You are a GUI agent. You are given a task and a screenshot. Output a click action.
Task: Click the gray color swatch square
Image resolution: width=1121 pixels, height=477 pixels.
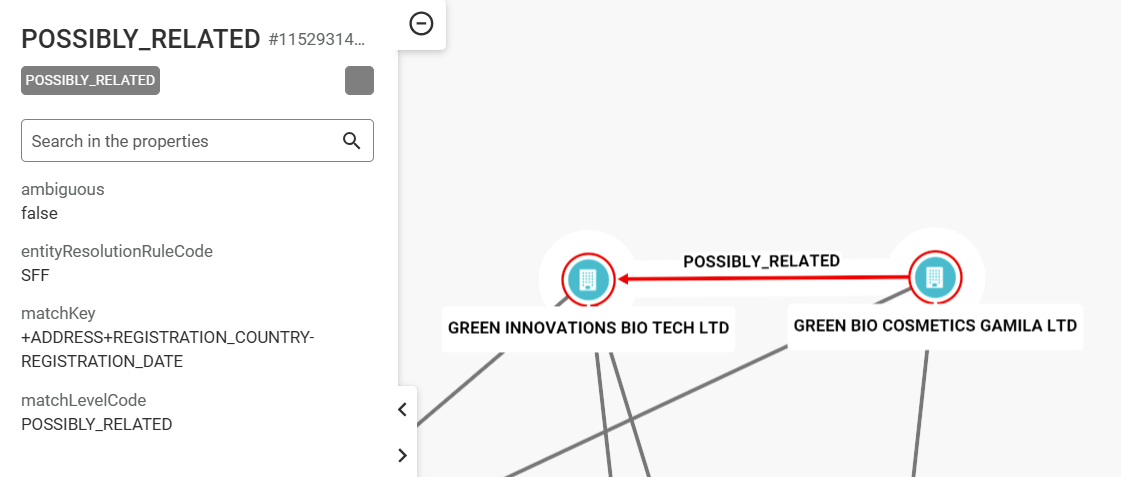tap(360, 81)
